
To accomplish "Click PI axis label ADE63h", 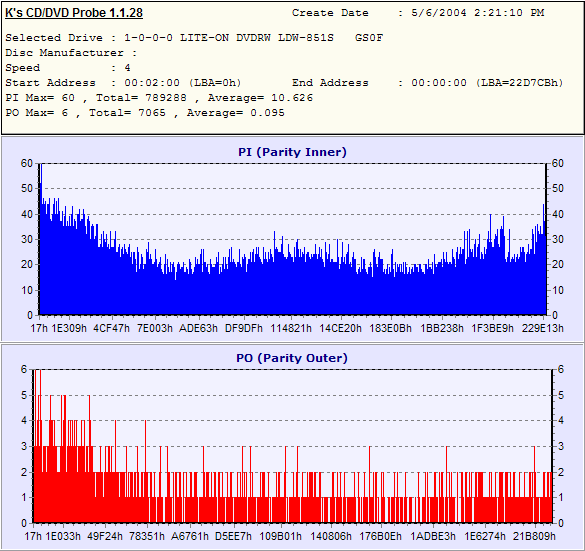I will 198,328.
